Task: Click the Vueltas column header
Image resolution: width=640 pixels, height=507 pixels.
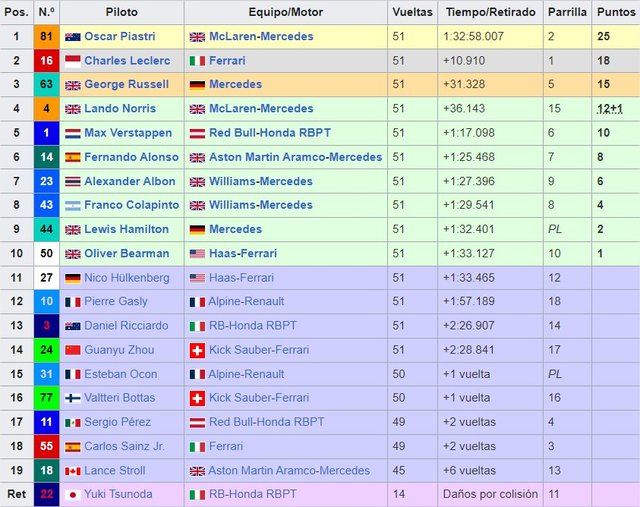Action: point(412,12)
